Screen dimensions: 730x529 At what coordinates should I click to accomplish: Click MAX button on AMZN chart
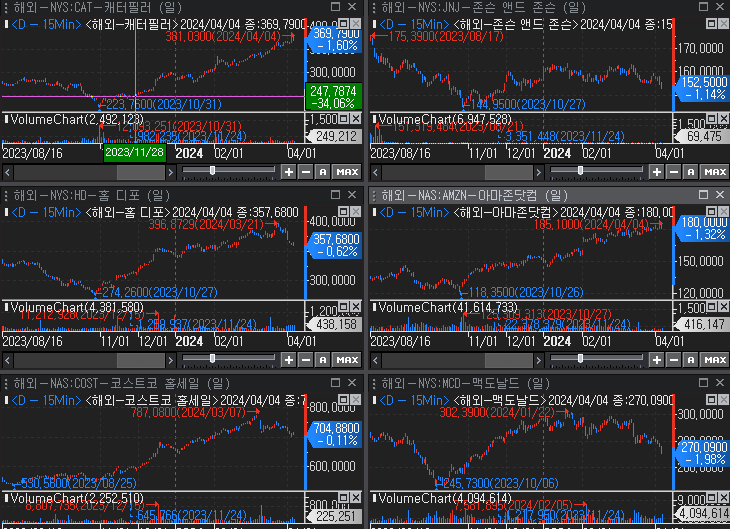tap(715, 360)
